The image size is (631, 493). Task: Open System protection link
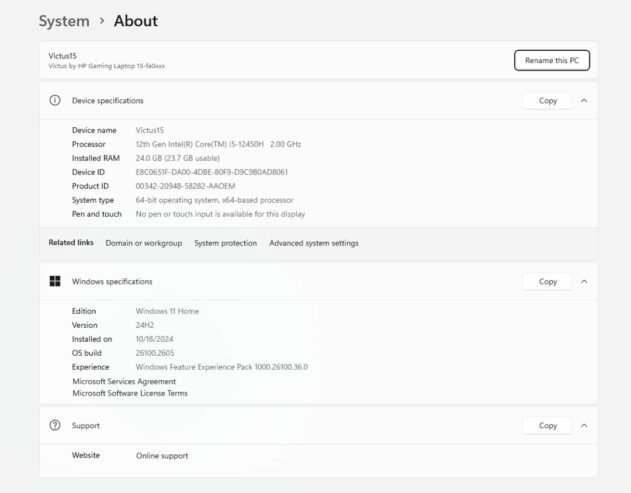[225, 243]
